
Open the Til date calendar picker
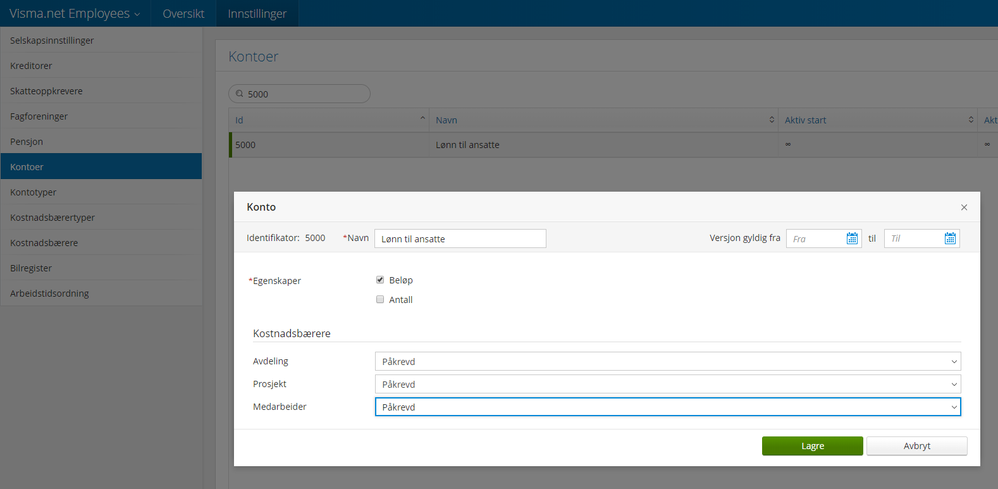tap(950, 239)
